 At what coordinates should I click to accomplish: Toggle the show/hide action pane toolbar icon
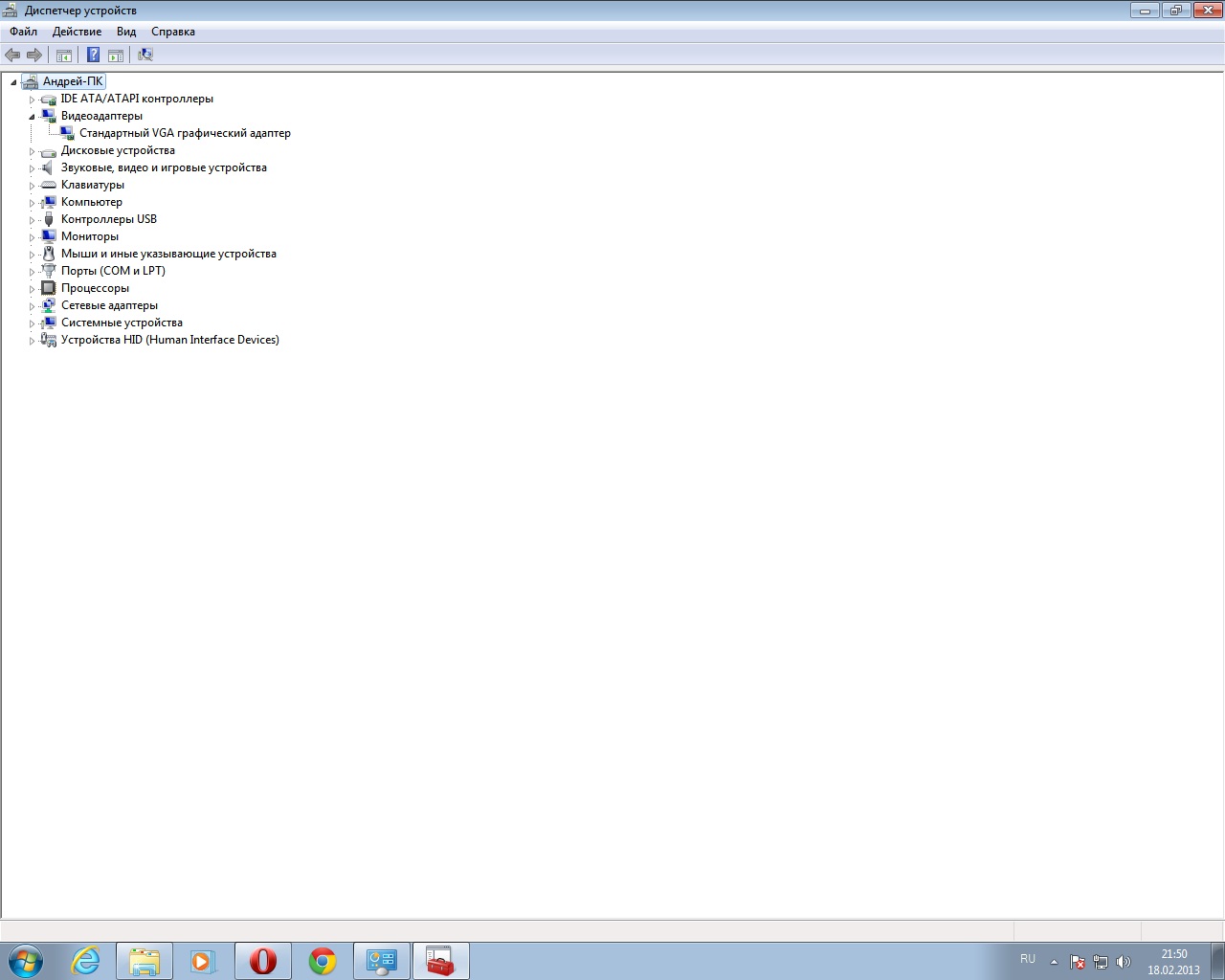tap(116, 56)
